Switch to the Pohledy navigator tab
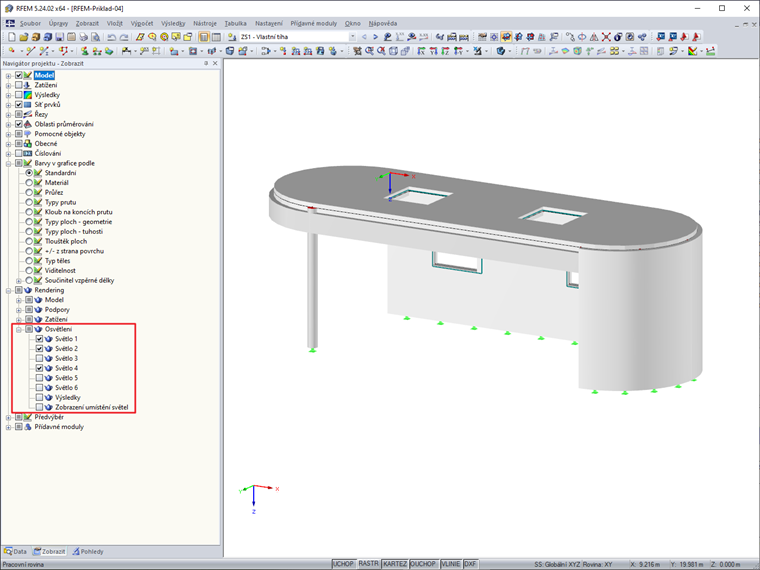 click(x=88, y=552)
